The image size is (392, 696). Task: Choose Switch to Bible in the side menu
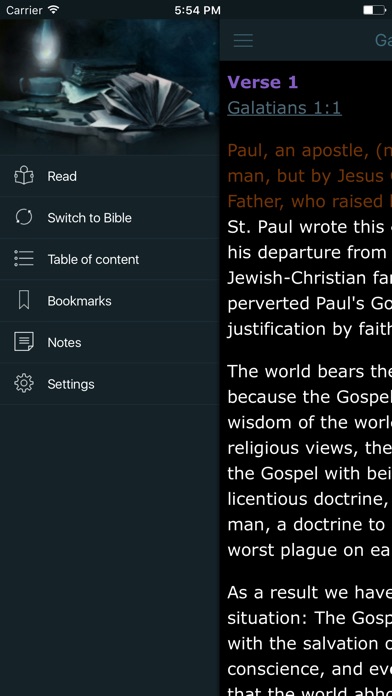[x=110, y=218]
